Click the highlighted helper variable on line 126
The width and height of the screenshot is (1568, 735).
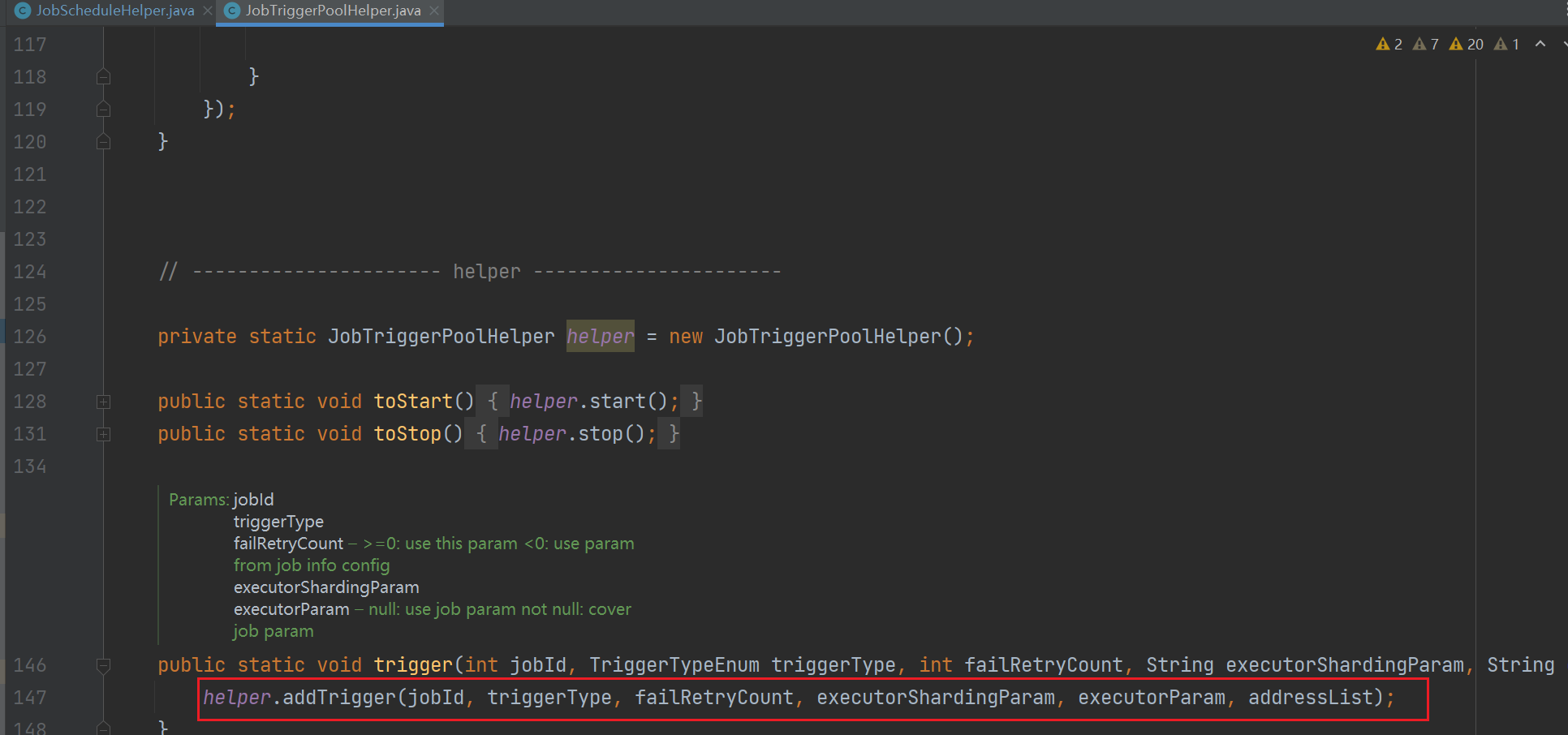(x=600, y=337)
